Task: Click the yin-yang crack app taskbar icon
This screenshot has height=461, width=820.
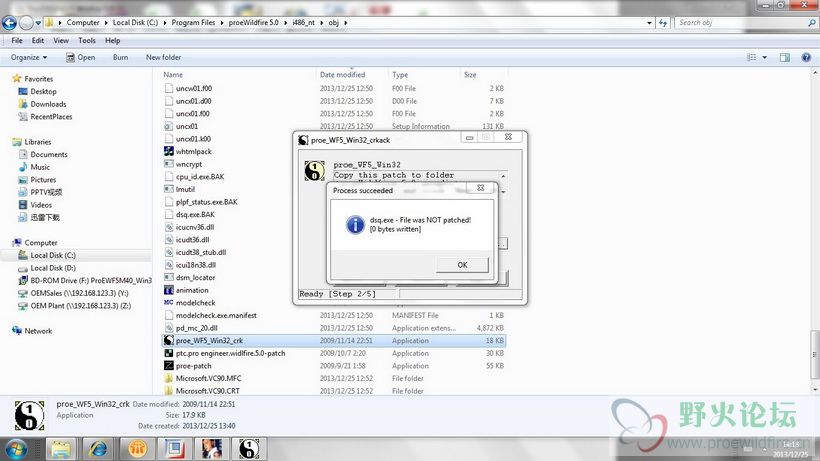Action: pyautogui.click(x=249, y=449)
